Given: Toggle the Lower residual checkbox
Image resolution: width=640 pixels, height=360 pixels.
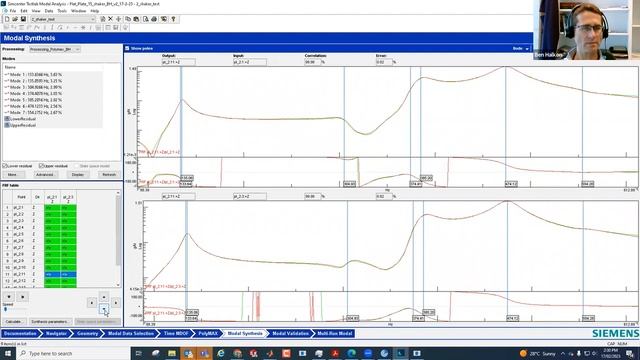Looking at the screenshot, I should (x=5, y=166).
